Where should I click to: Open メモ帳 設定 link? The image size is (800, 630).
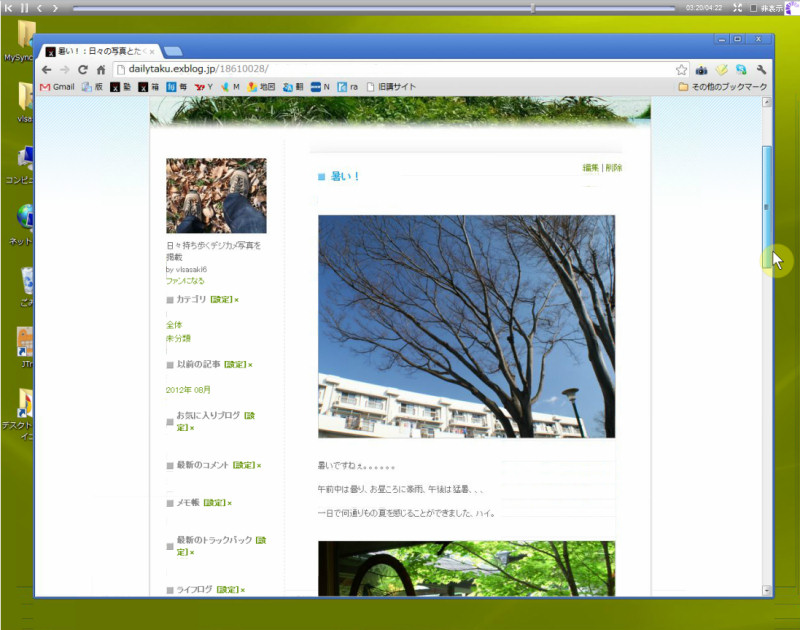pyautogui.click(x=215, y=502)
